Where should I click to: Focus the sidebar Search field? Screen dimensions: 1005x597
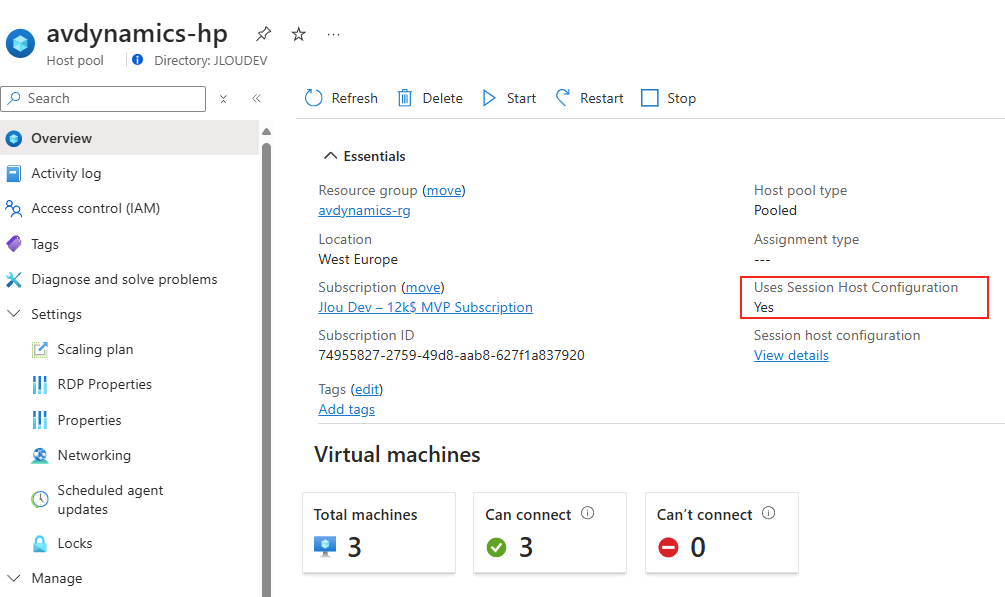click(103, 99)
